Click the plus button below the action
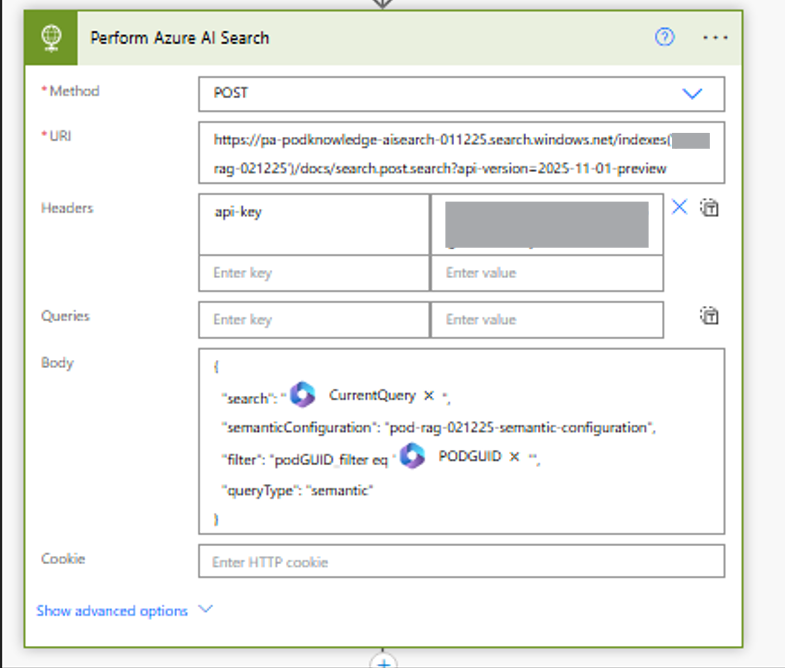785x668 pixels. tap(383, 660)
